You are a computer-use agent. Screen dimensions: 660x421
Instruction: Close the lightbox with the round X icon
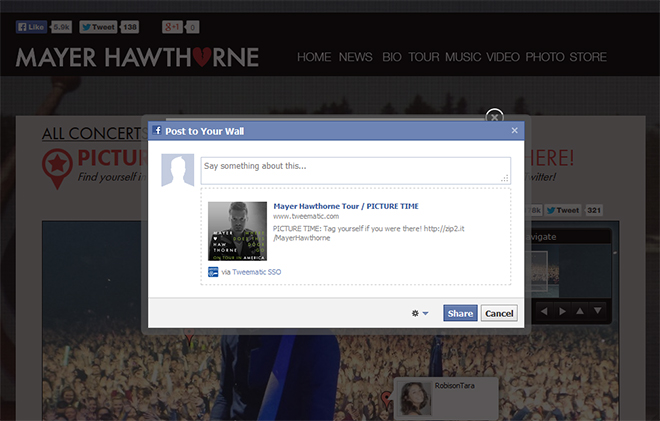494,117
